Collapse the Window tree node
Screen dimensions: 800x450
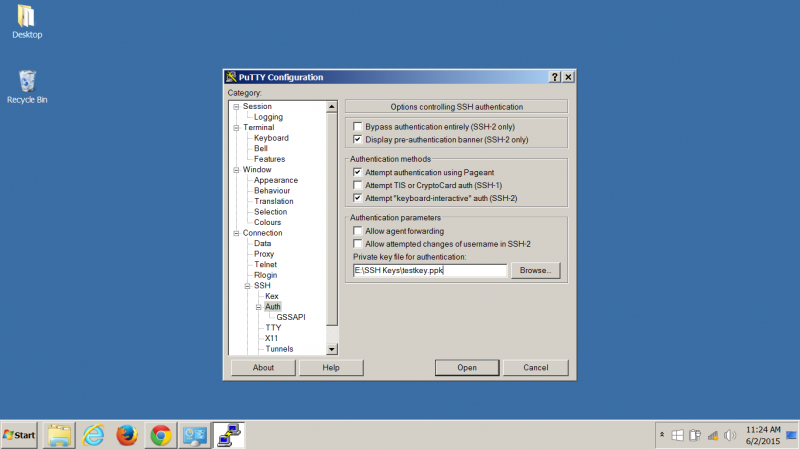236,170
